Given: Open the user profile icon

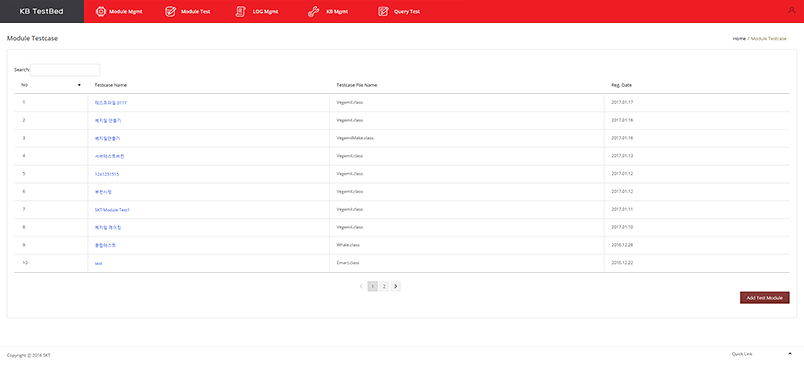Looking at the screenshot, I should [791, 10].
